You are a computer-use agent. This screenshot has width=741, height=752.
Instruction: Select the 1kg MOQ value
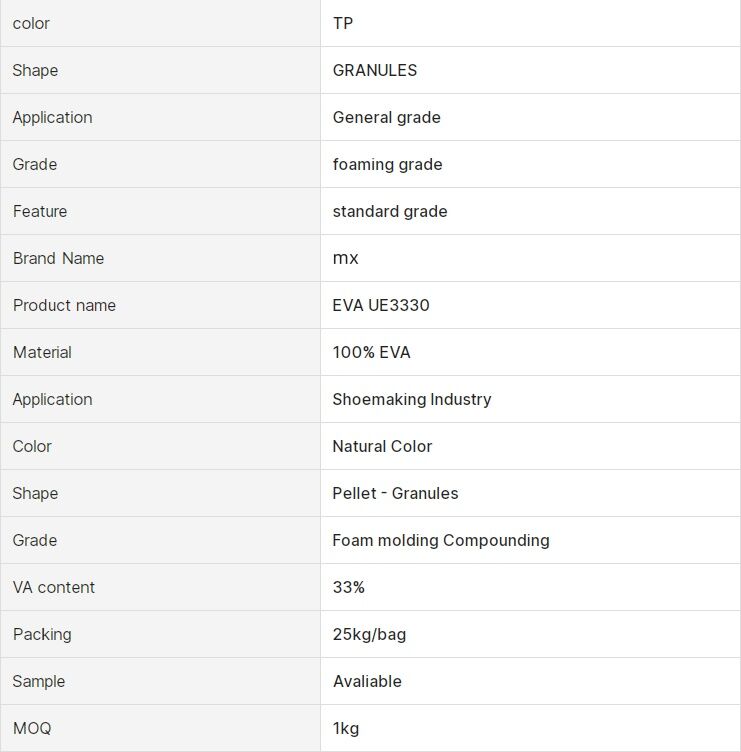[x=346, y=728]
